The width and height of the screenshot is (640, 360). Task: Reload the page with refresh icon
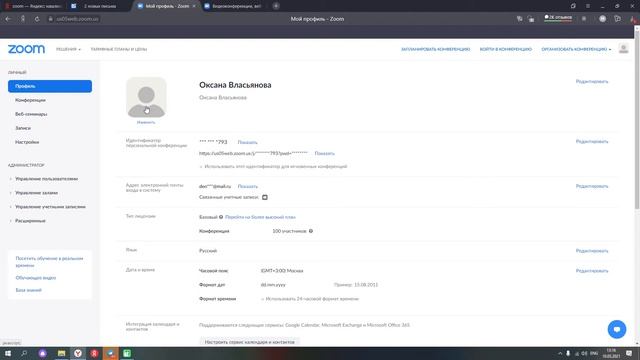tap(37, 19)
